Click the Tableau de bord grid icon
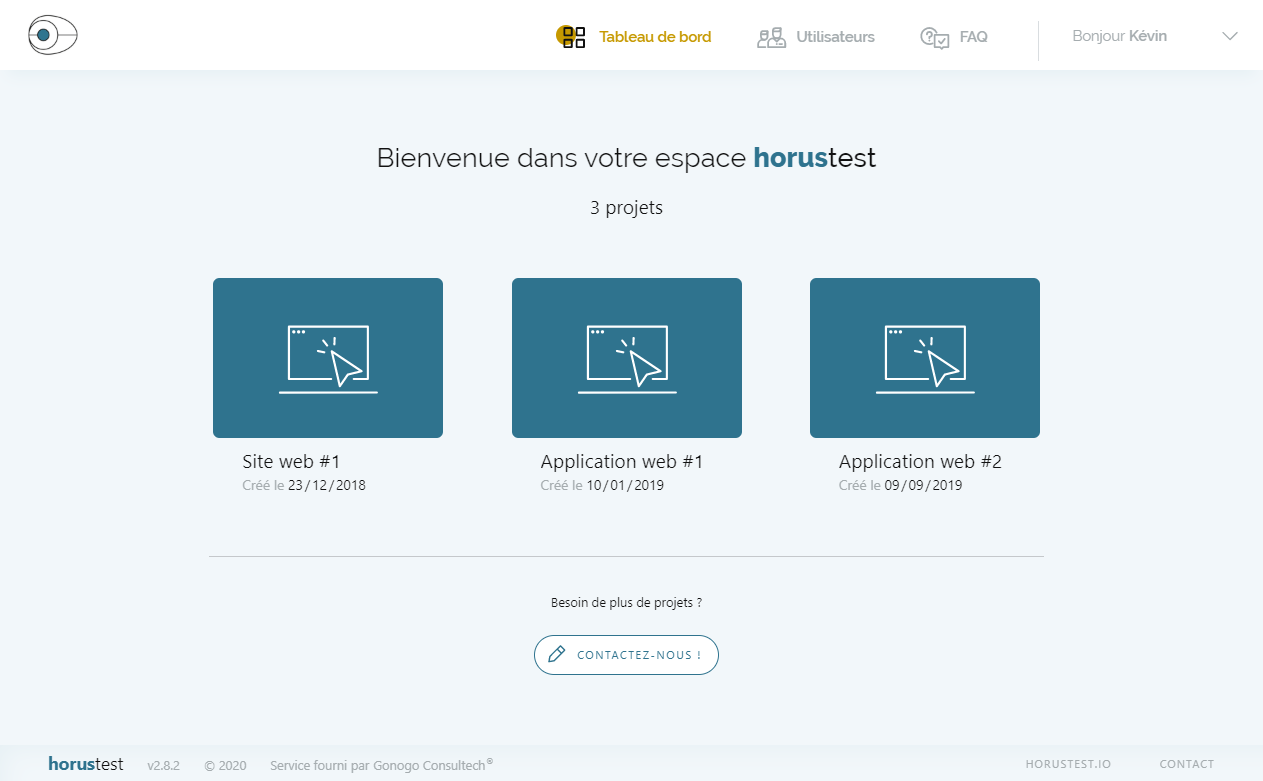The height and width of the screenshot is (781, 1263). (x=572, y=38)
